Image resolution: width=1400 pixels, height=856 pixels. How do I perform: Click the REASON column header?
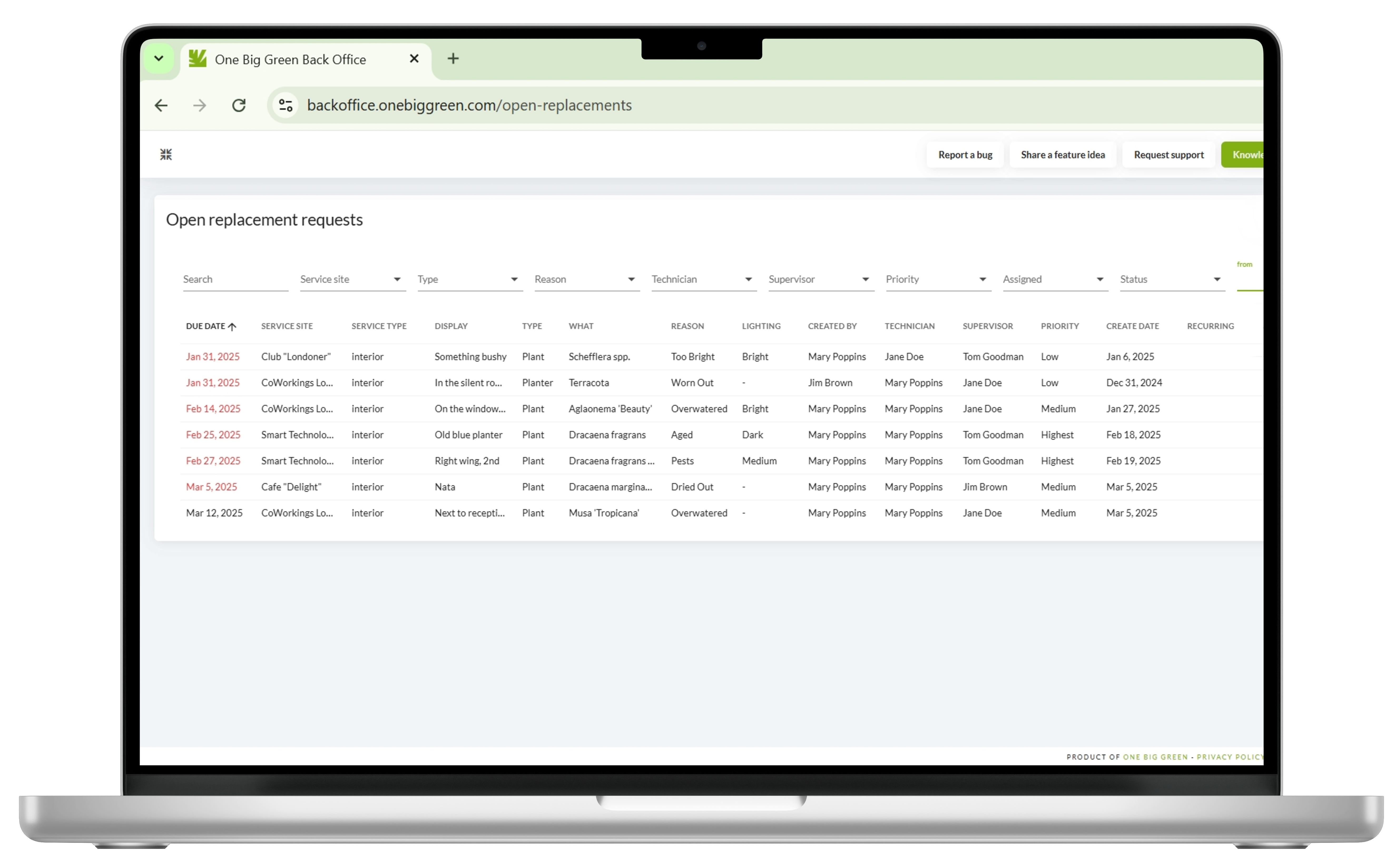[x=687, y=326]
